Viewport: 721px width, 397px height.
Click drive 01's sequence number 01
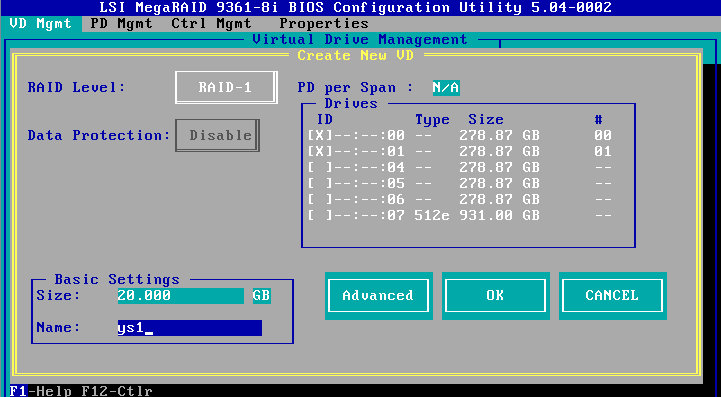[603, 151]
